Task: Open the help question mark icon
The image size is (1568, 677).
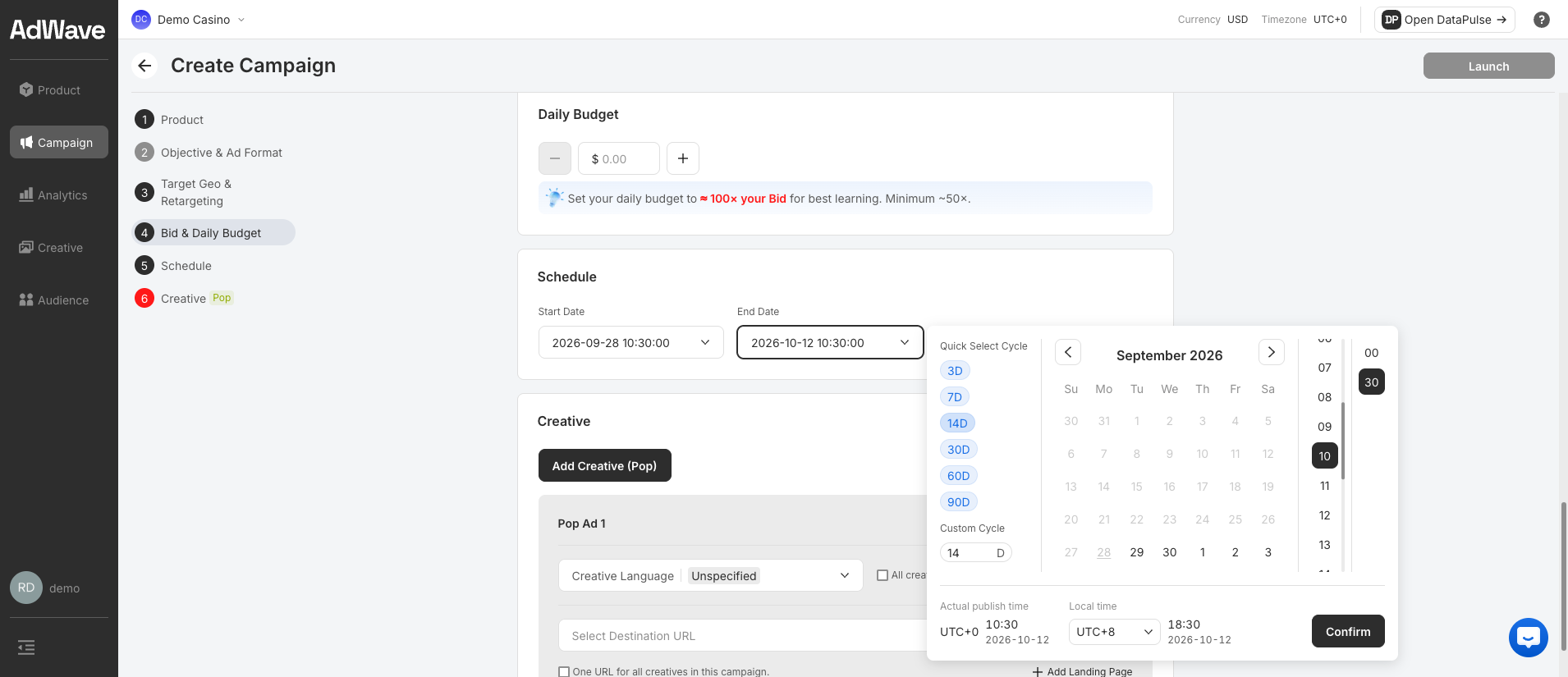Action: [x=1542, y=20]
